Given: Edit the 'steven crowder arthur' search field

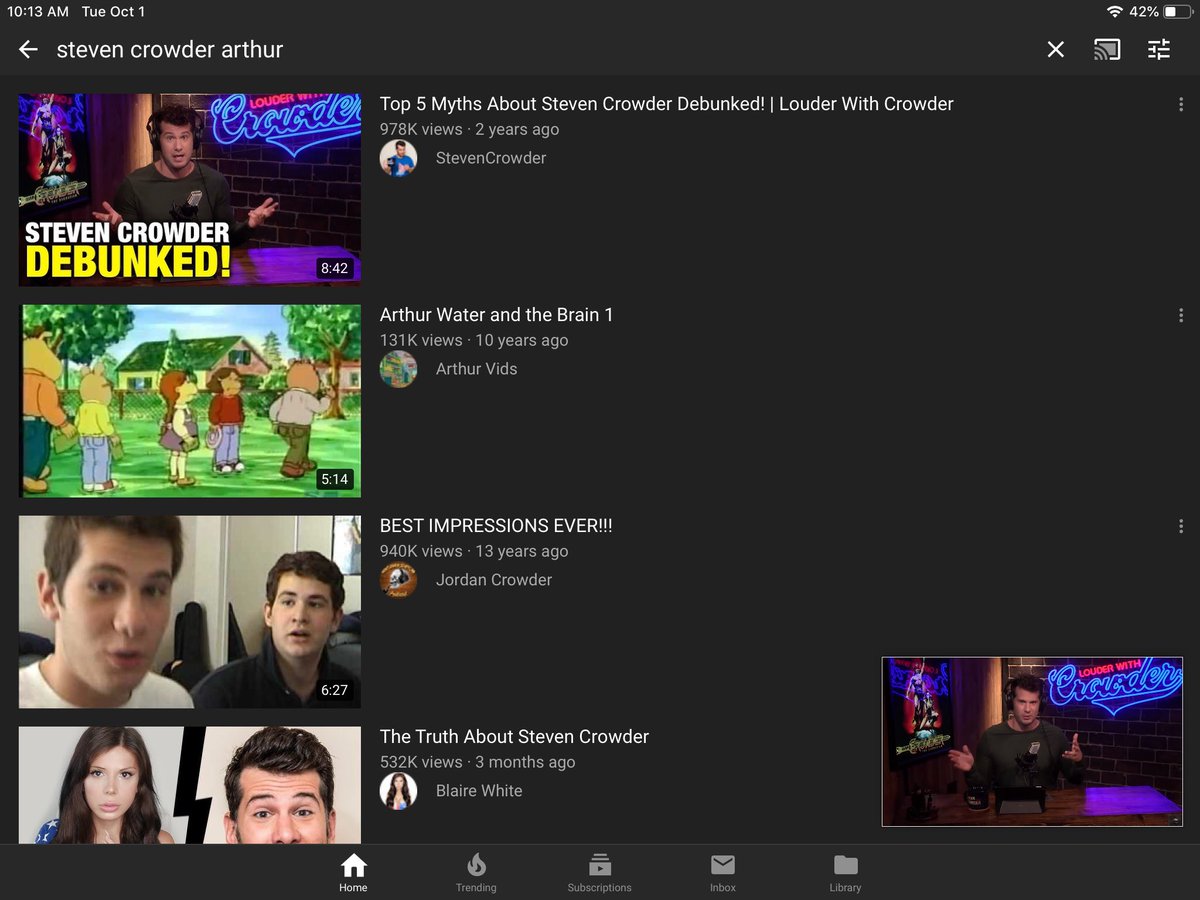Looking at the screenshot, I should coord(170,49).
